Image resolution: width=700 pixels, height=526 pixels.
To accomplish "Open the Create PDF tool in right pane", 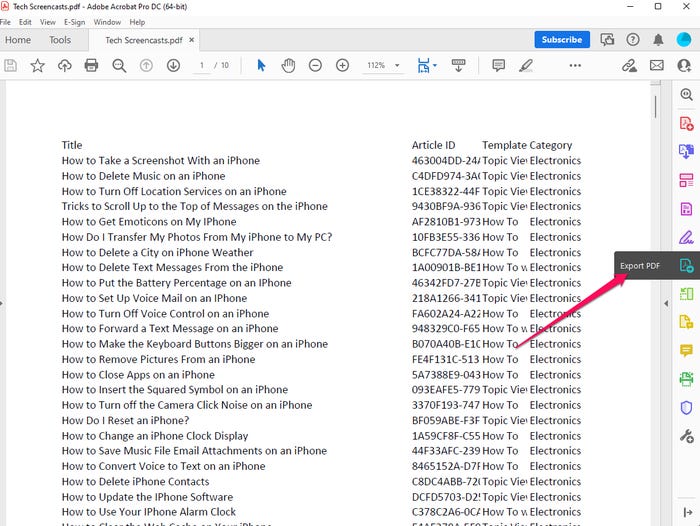I will [686, 123].
